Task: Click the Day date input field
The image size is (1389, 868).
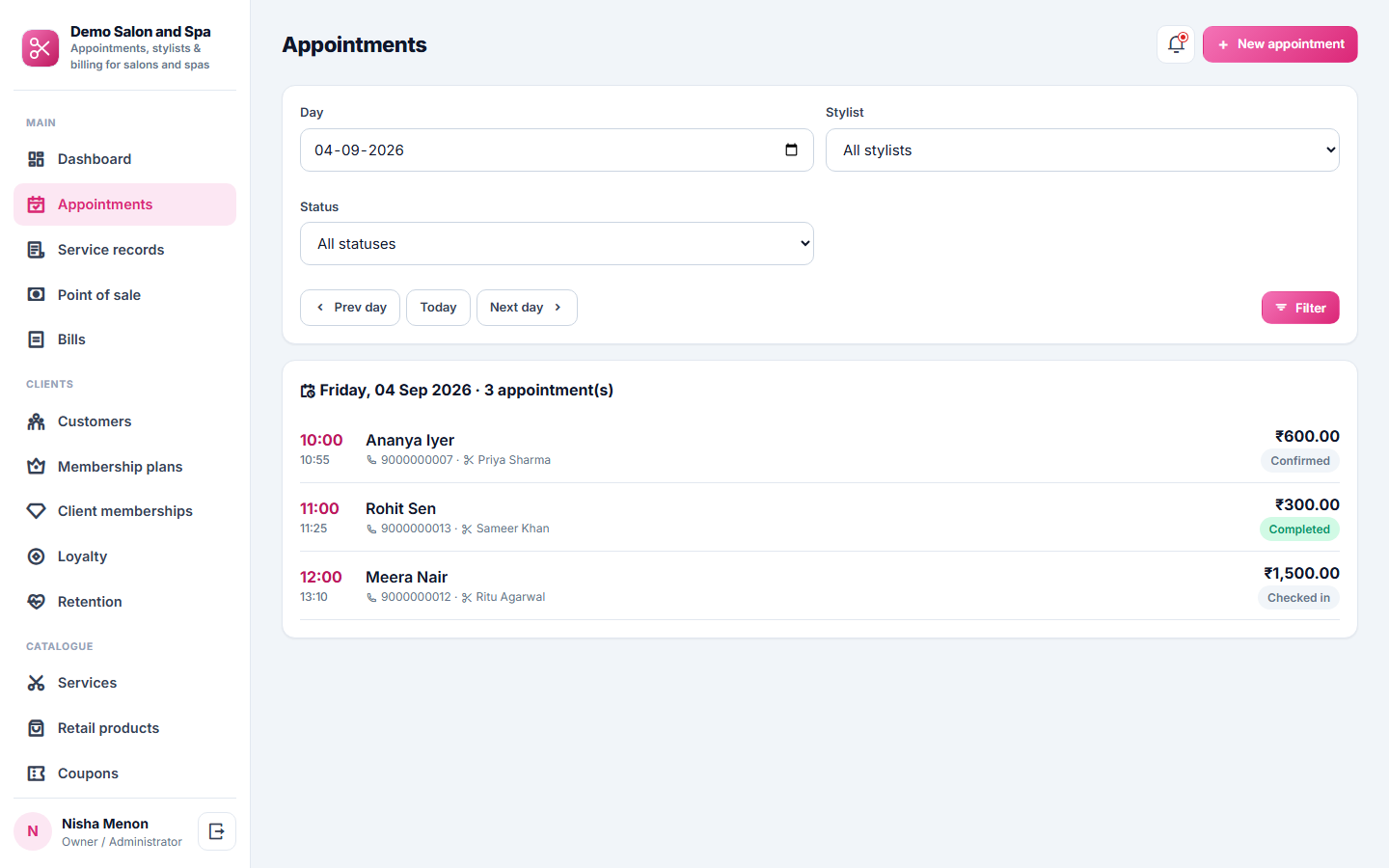Action: click(x=557, y=150)
